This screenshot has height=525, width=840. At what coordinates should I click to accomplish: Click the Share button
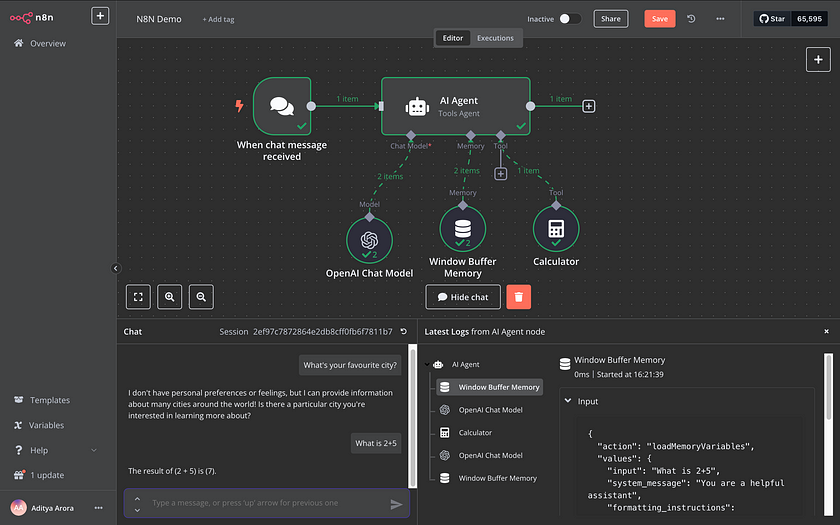611,19
